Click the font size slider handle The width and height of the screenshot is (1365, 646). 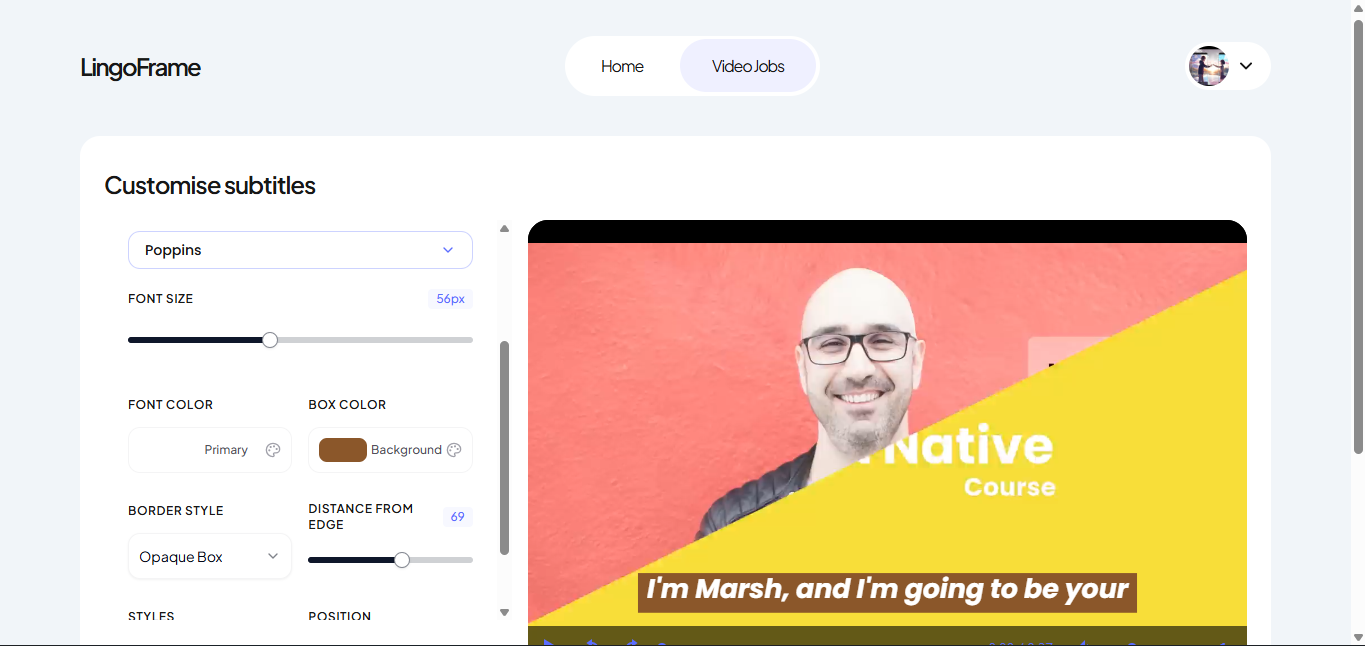click(270, 340)
